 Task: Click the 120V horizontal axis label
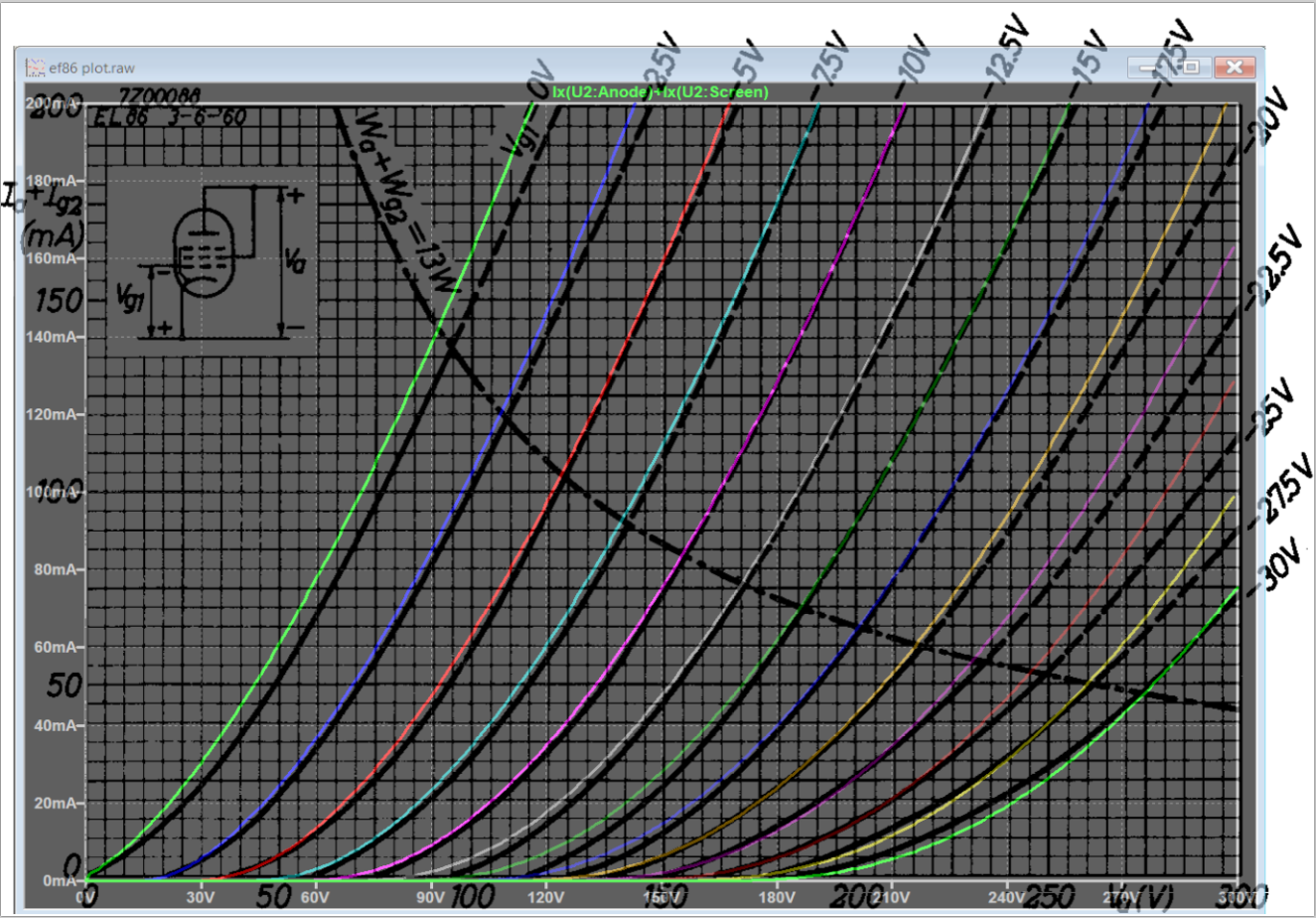coord(546,897)
